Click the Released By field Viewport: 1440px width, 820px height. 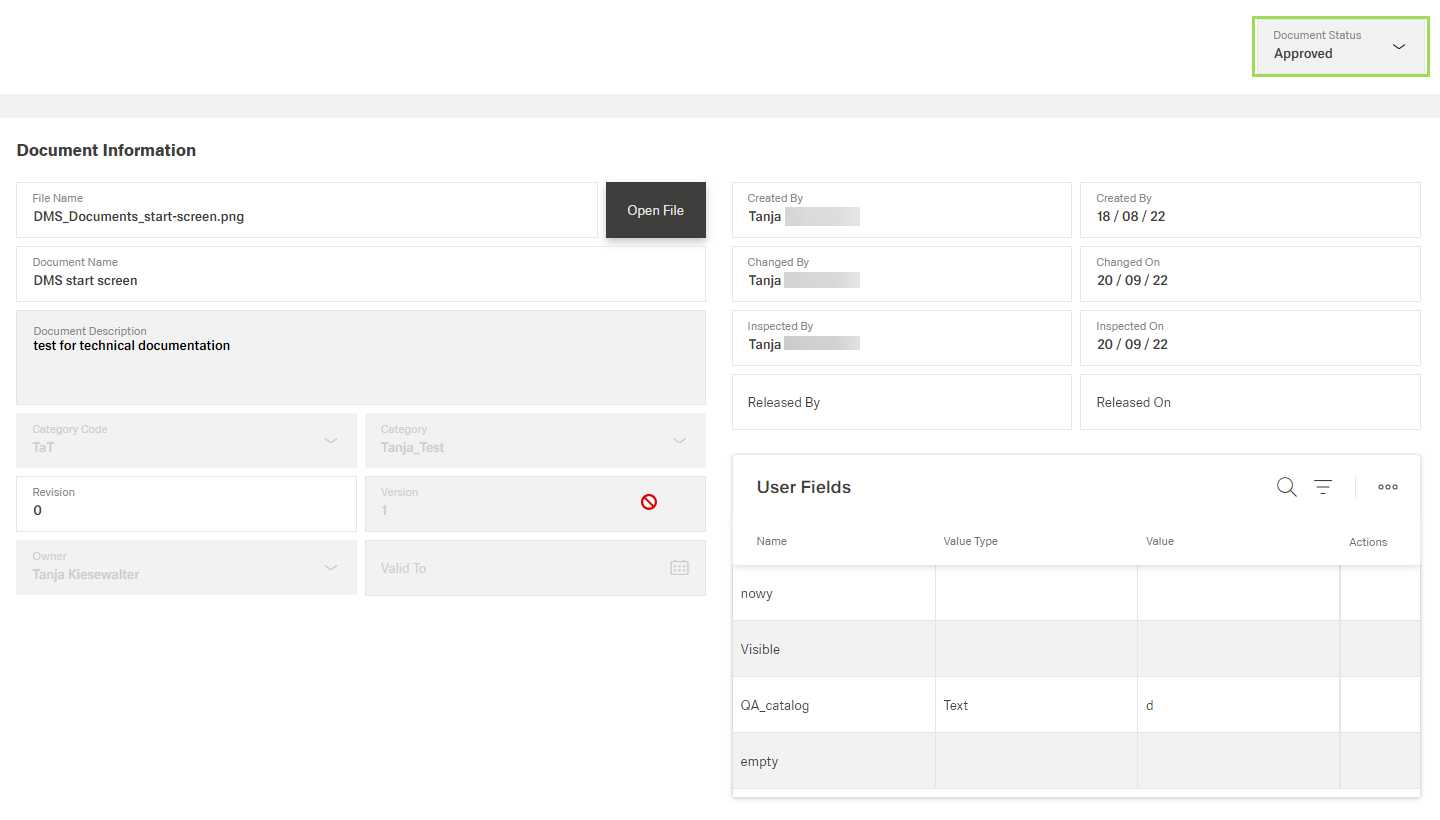901,402
